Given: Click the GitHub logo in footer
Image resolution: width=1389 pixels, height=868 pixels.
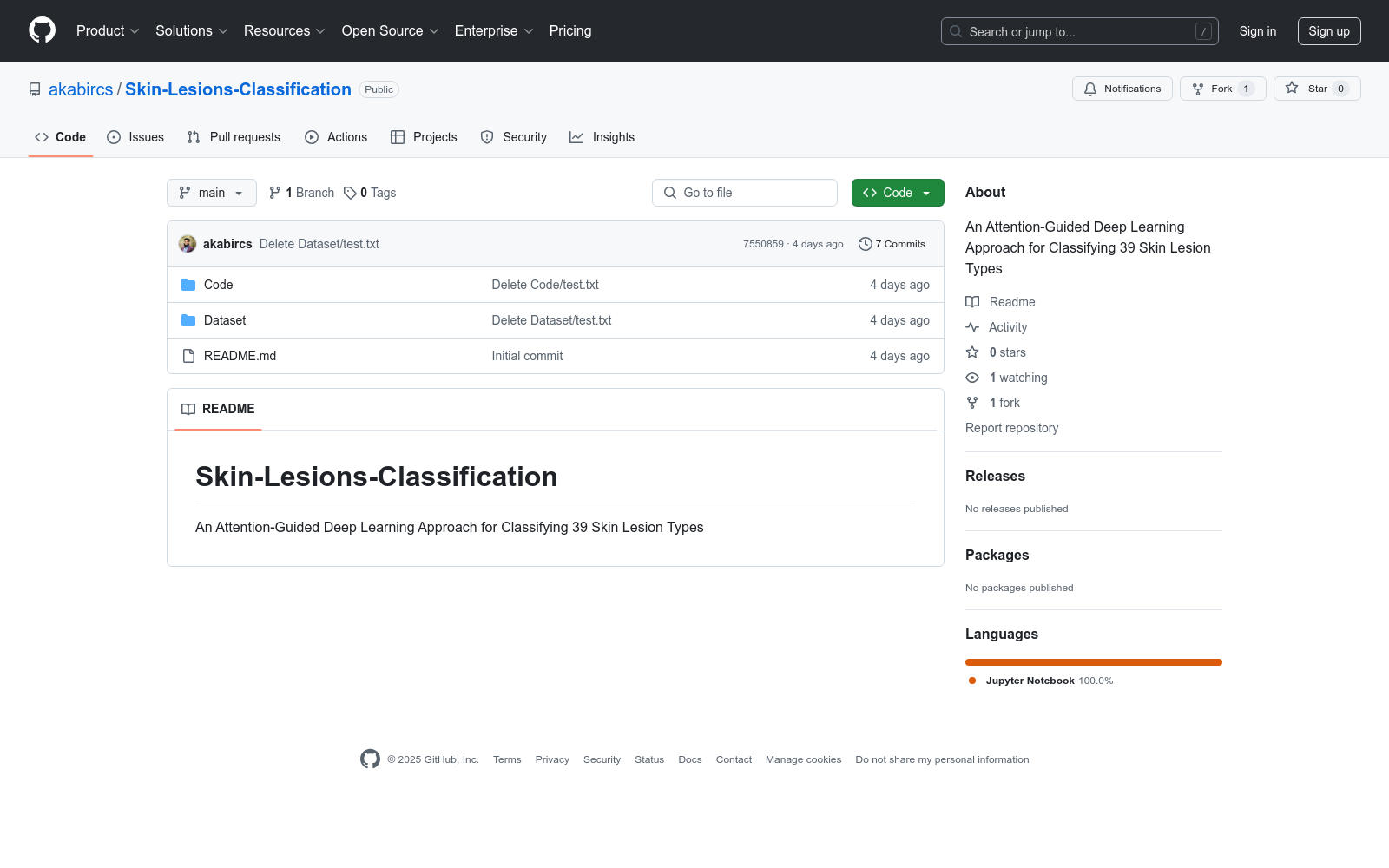Looking at the screenshot, I should [370, 759].
